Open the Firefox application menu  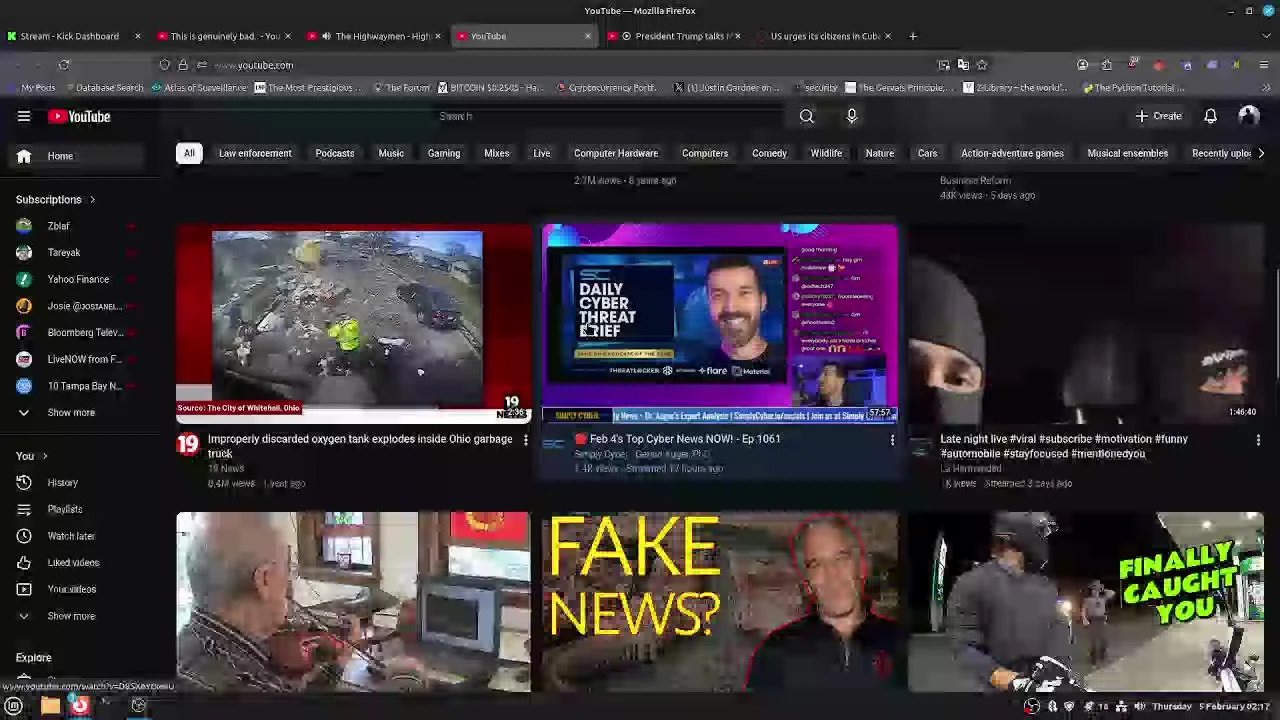pyautogui.click(x=1264, y=65)
